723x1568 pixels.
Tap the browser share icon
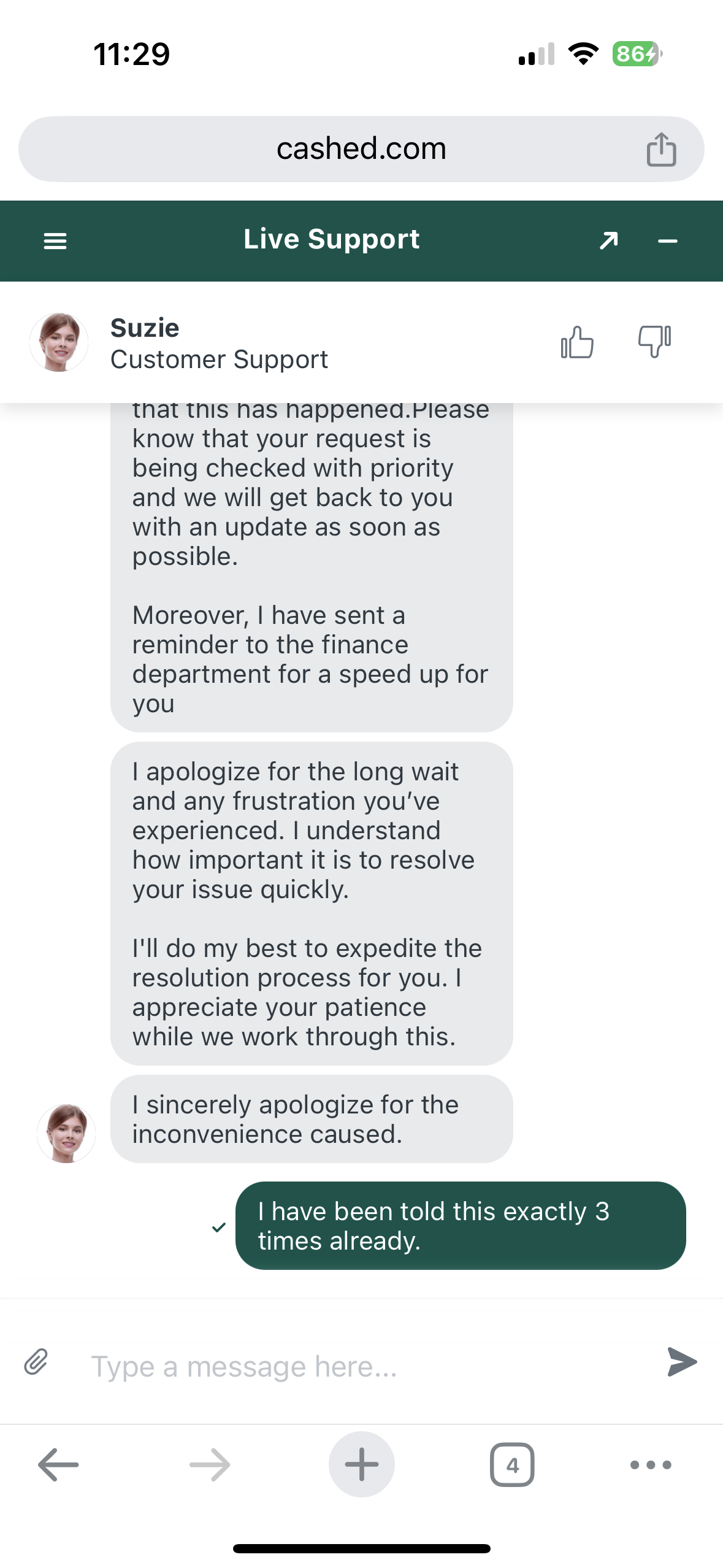click(661, 150)
